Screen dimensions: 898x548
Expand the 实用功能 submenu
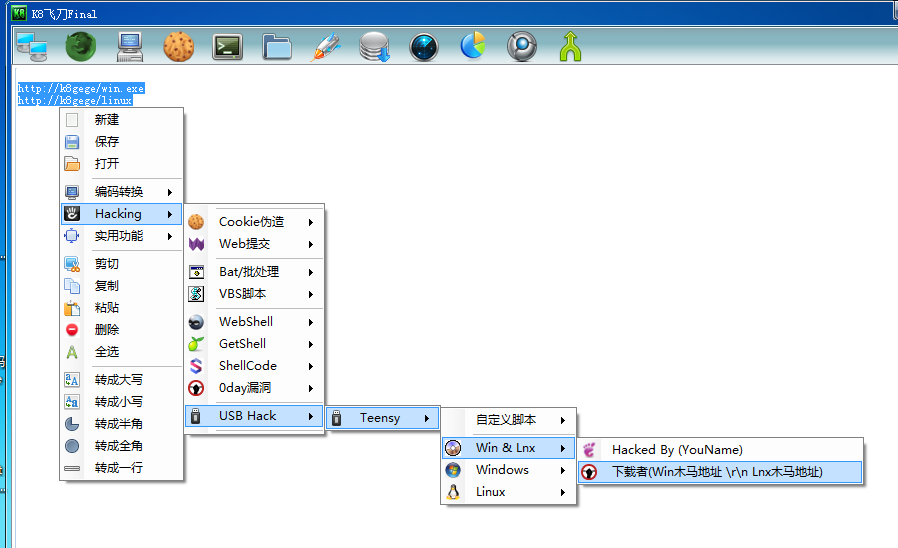click(x=120, y=236)
